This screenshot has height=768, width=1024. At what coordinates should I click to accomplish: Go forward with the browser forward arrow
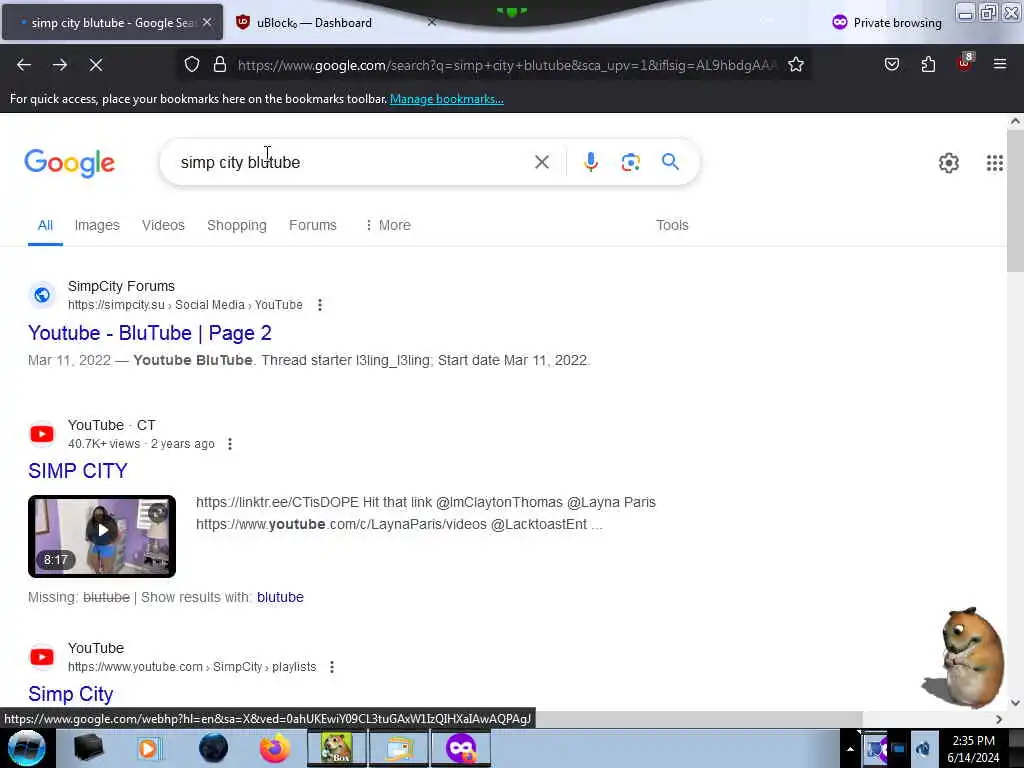coord(59,65)
